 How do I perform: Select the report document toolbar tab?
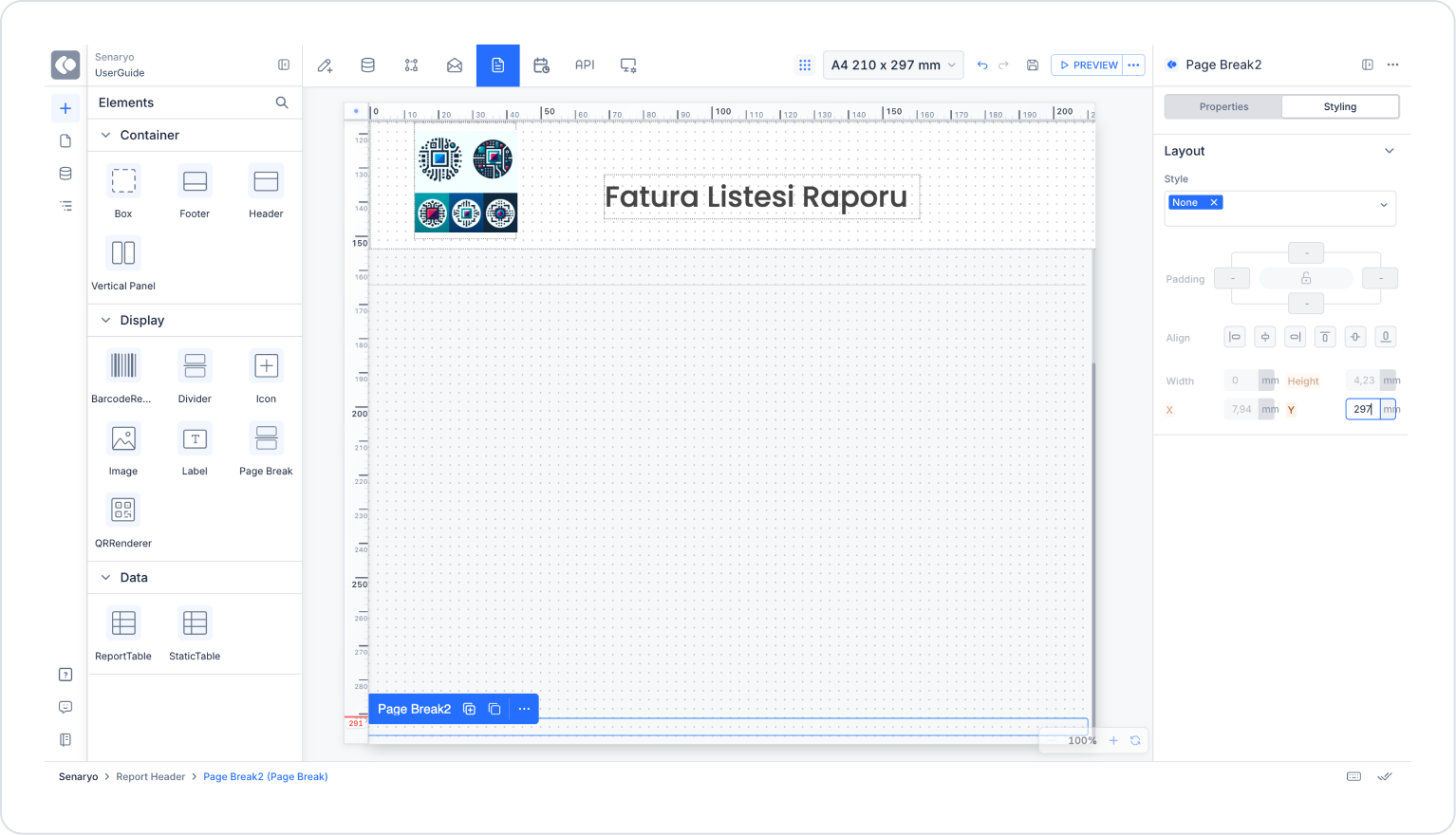point(498,65)
